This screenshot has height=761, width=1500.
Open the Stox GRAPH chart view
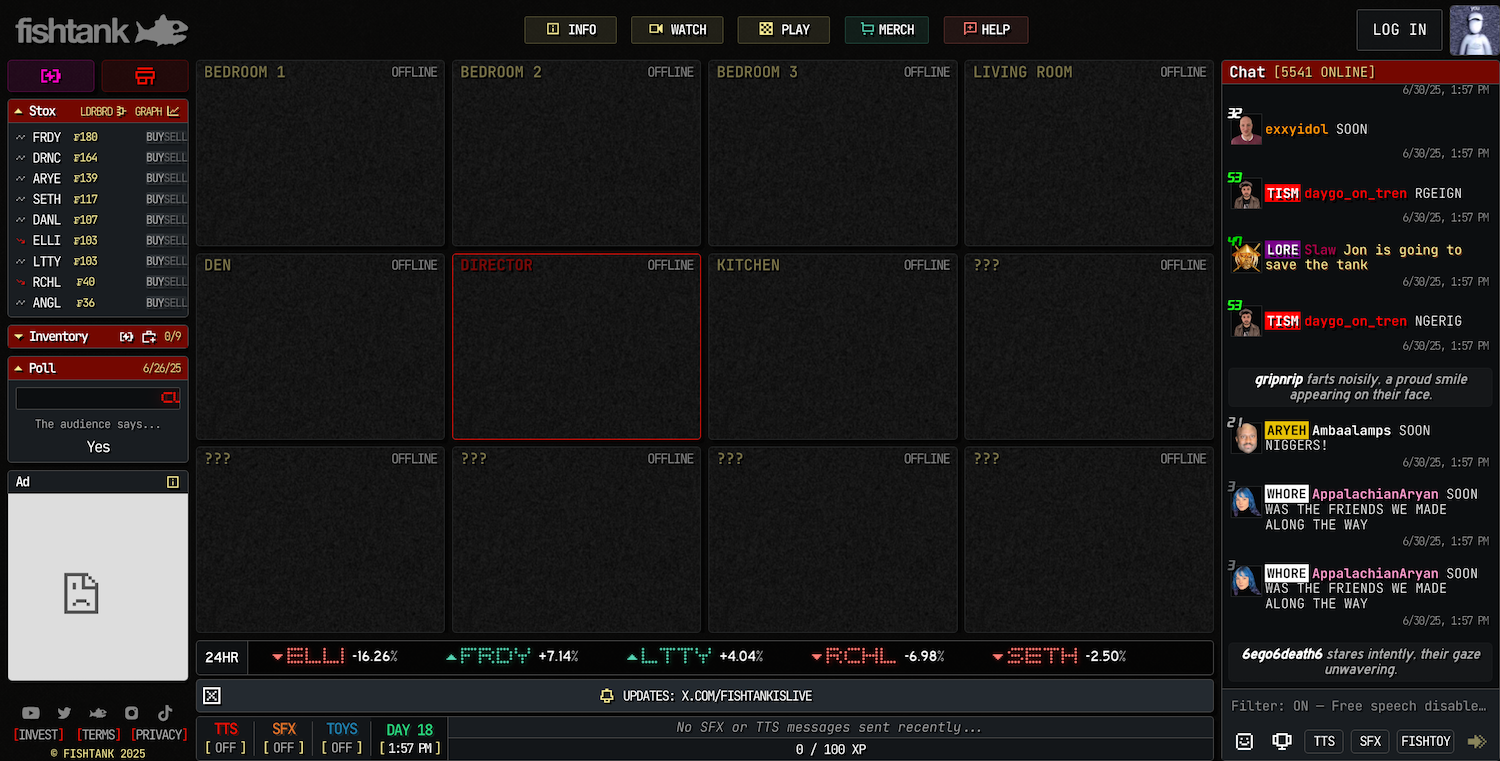(157, 111)
